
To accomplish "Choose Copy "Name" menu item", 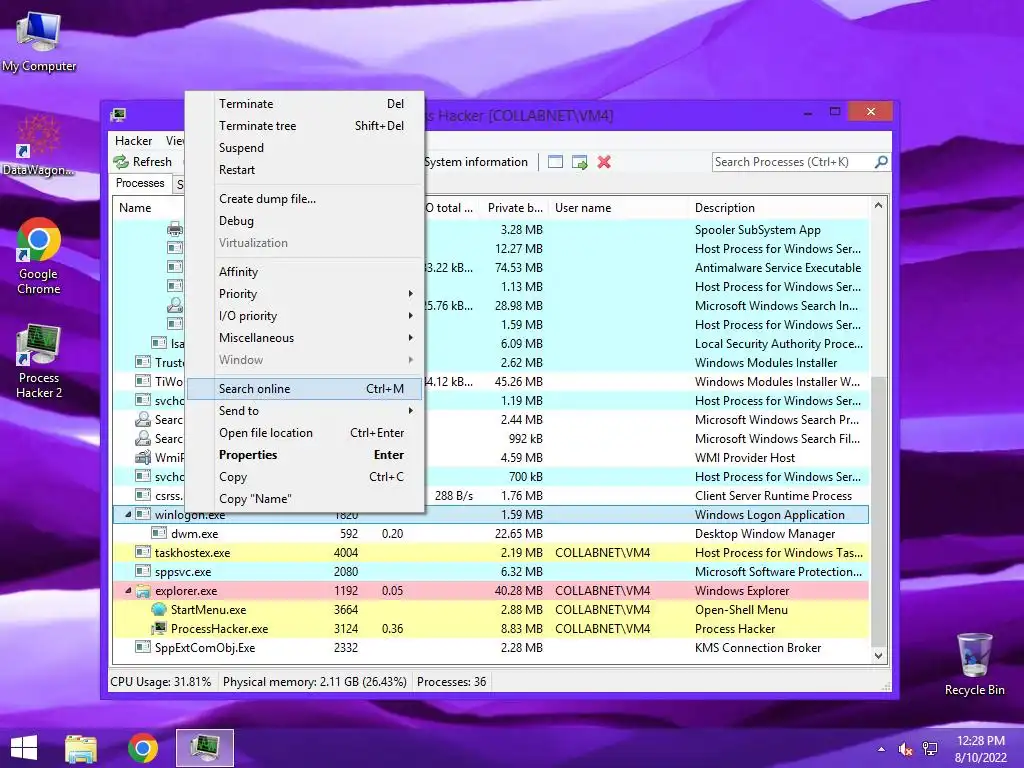I will pyautogui.click(x=304, y=499).
